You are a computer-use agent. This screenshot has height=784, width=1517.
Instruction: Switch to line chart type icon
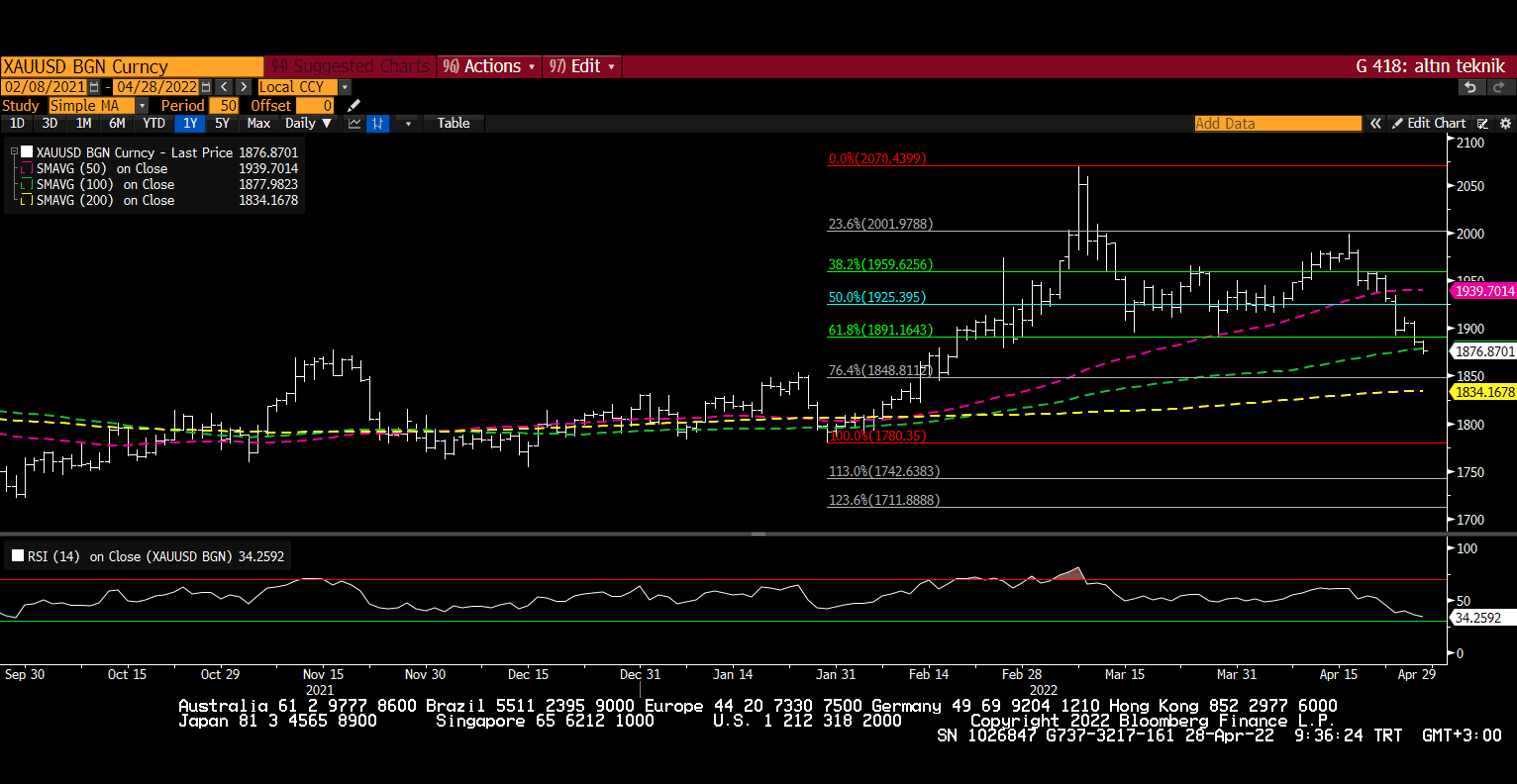pyautogui.click(x=354, y=123)
